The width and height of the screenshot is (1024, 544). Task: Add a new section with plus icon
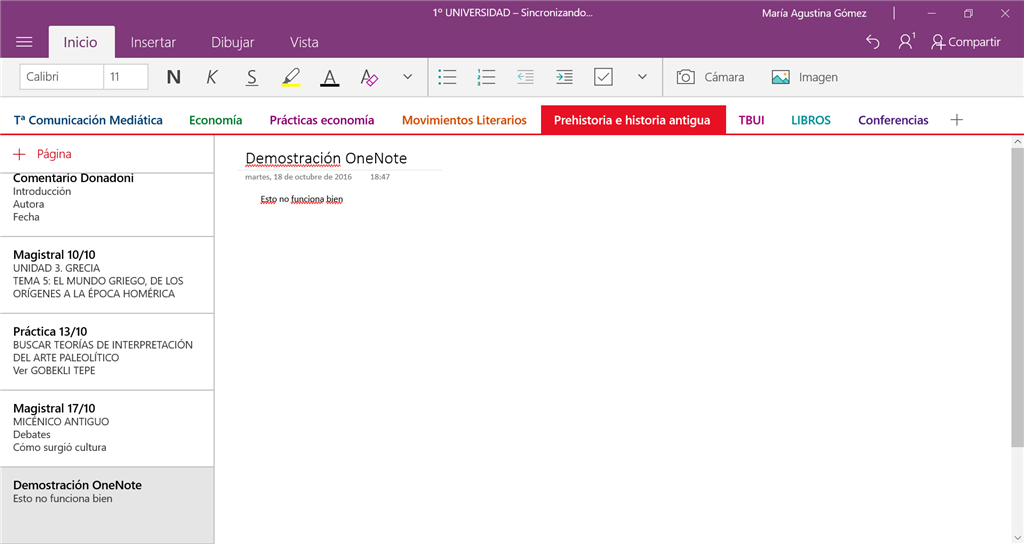pos(957,120)
